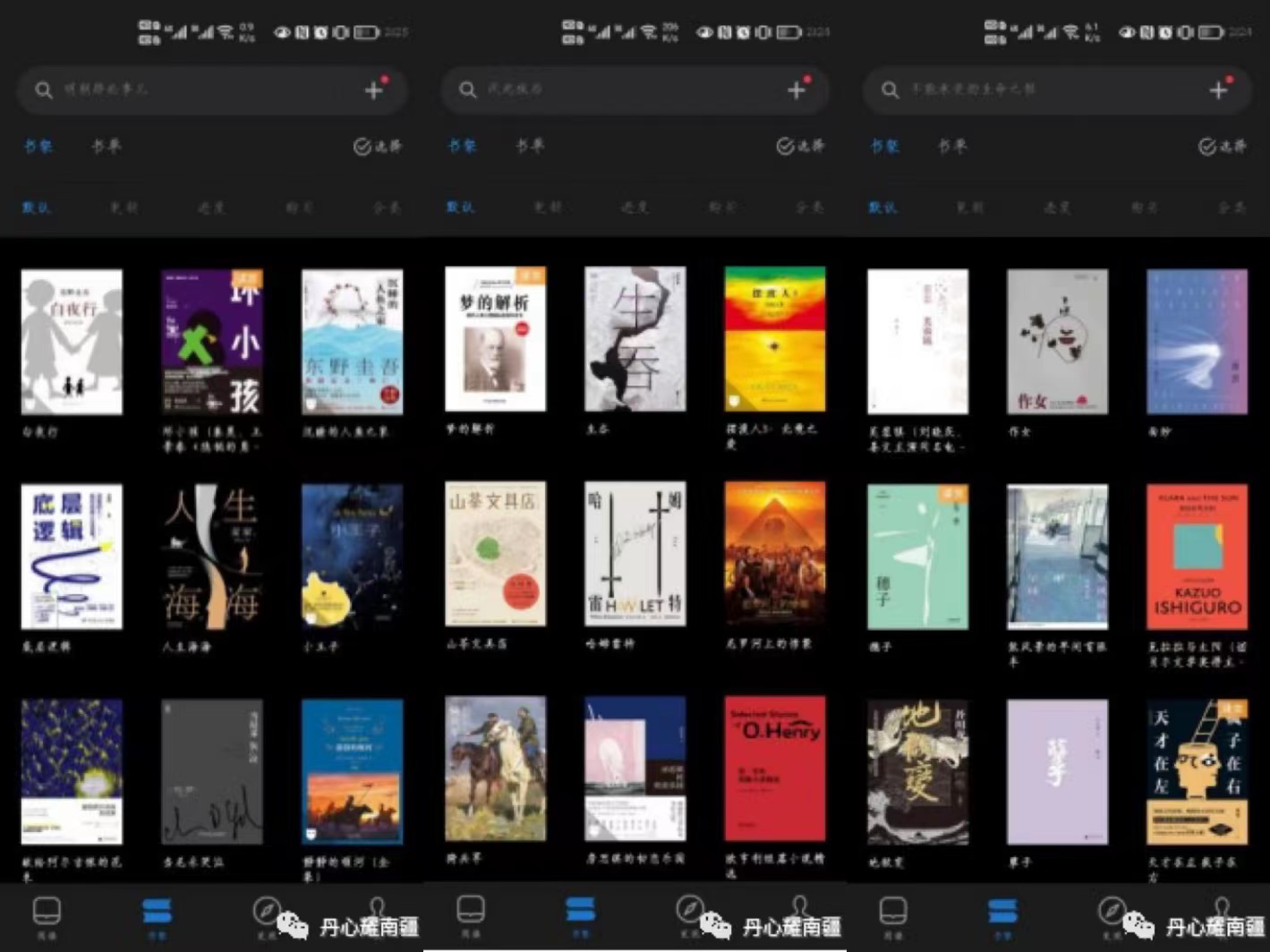Tap the search magnifier icon on the middle screen

point(467,89)
